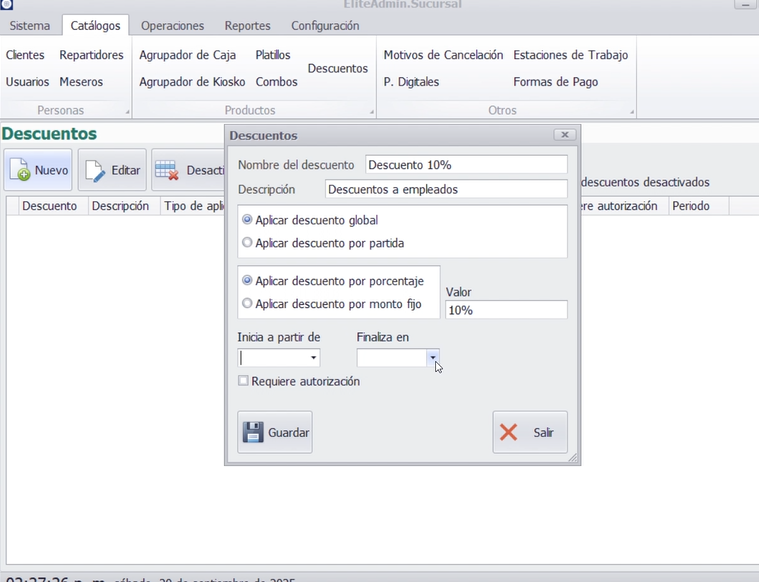
Task: Click the Guardar floppy disk icon
Action: 254,433
